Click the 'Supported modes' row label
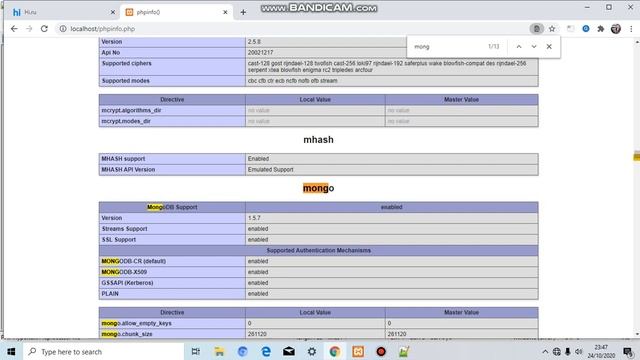This screenshot has width=640, height=360. (125, 81)
